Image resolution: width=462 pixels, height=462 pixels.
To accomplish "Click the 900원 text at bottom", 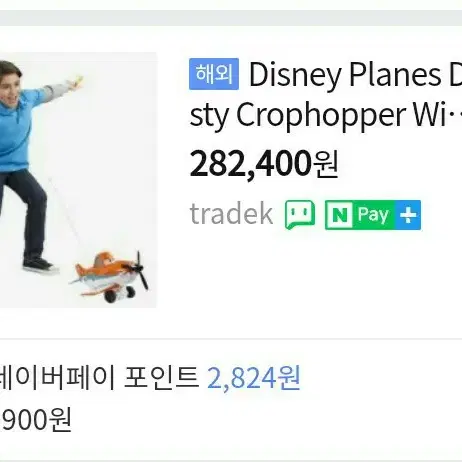I will coord(36,420).
